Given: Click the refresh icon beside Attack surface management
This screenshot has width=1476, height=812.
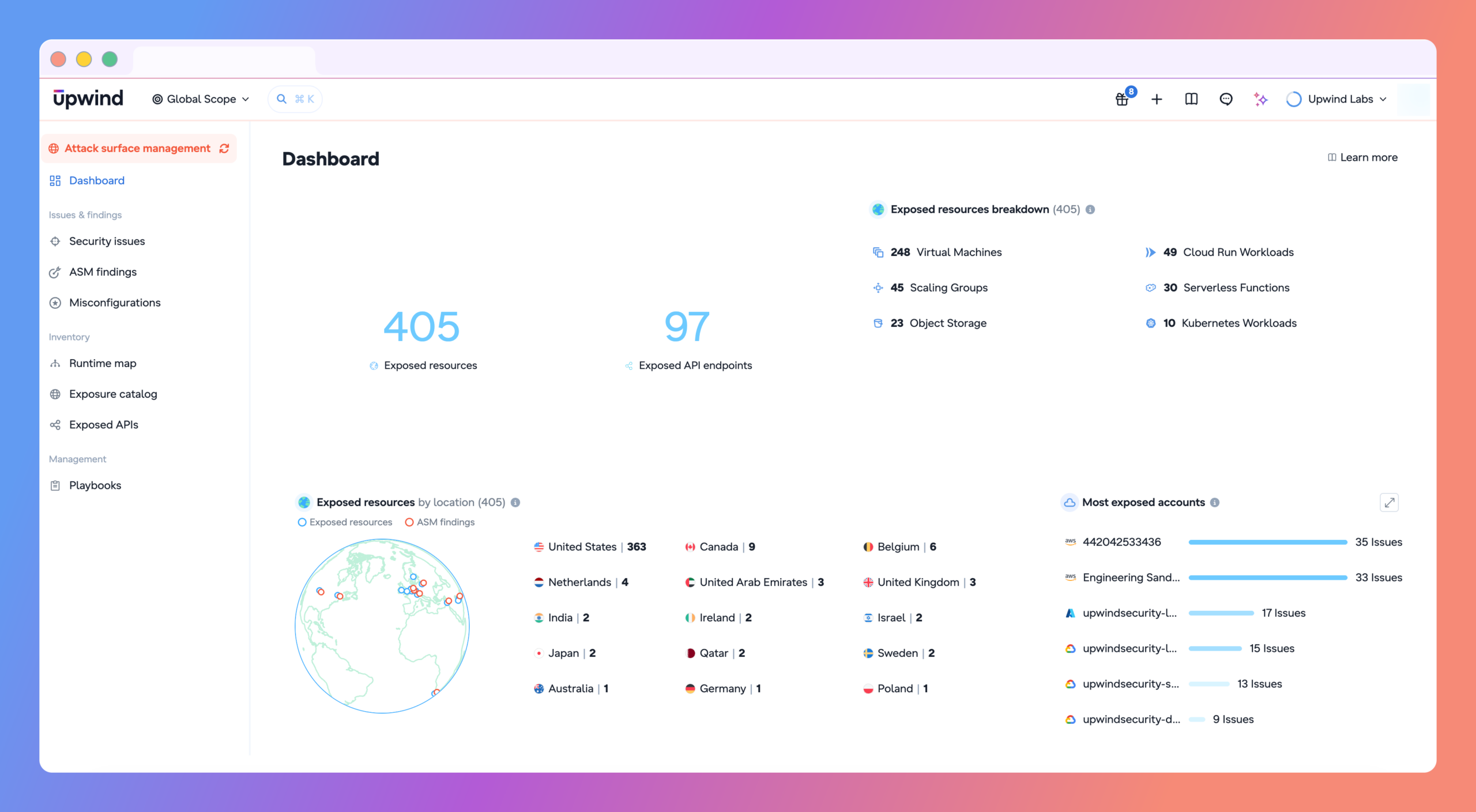Looking at the screenshot, I should coord(224,149).
